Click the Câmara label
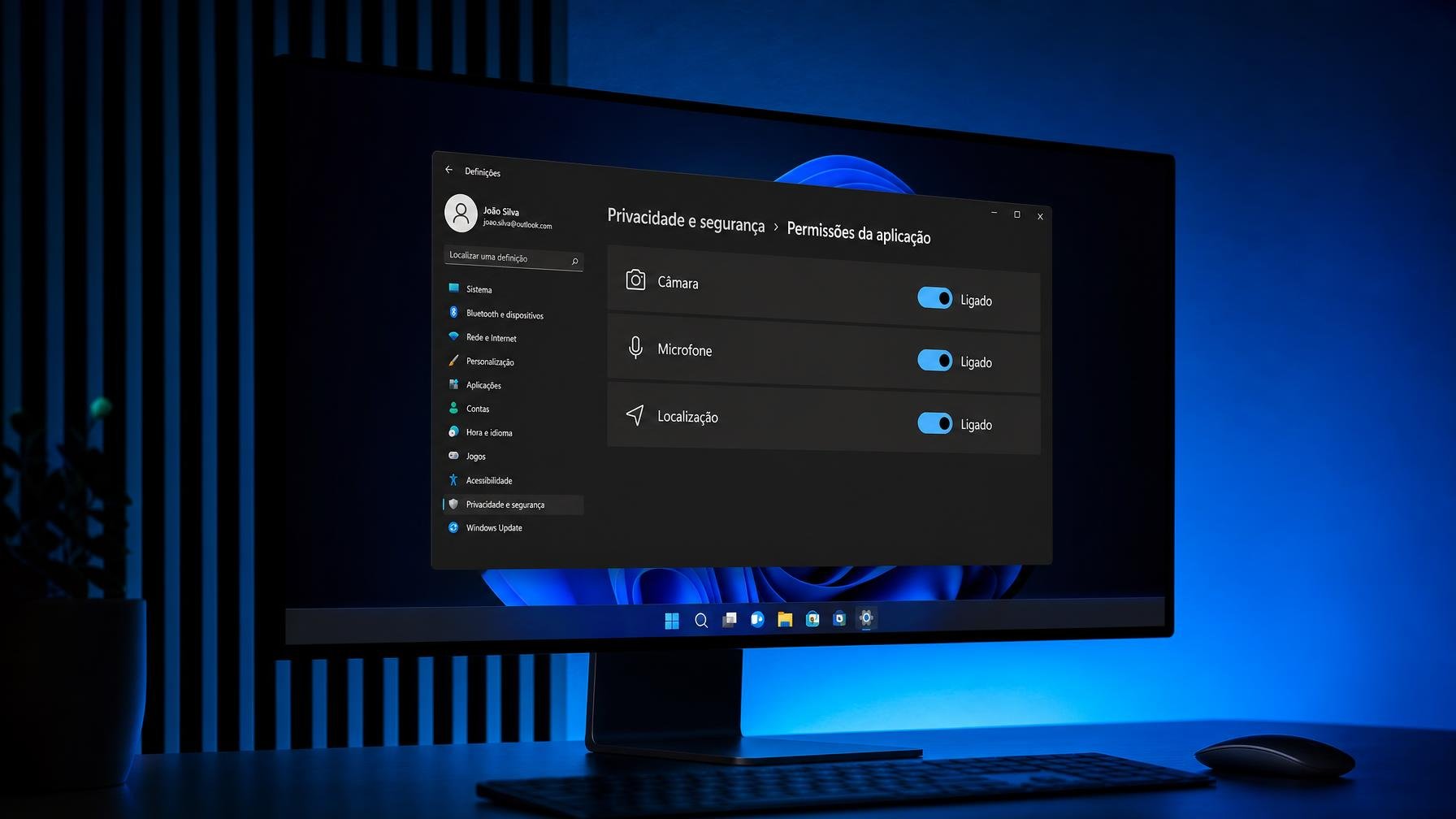Image resolution: width=1456 pixels, height=819 pixels. [678, 283]
